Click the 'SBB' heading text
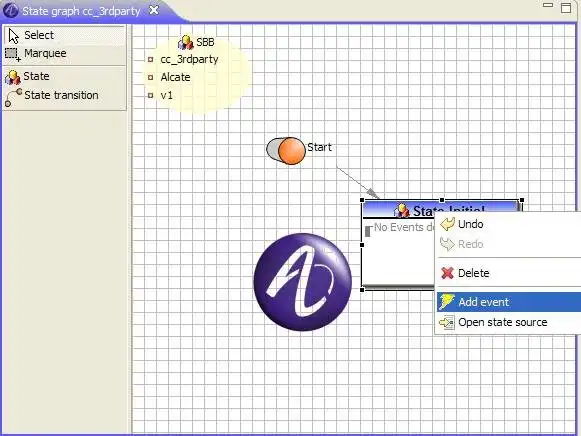 [205, 42]
